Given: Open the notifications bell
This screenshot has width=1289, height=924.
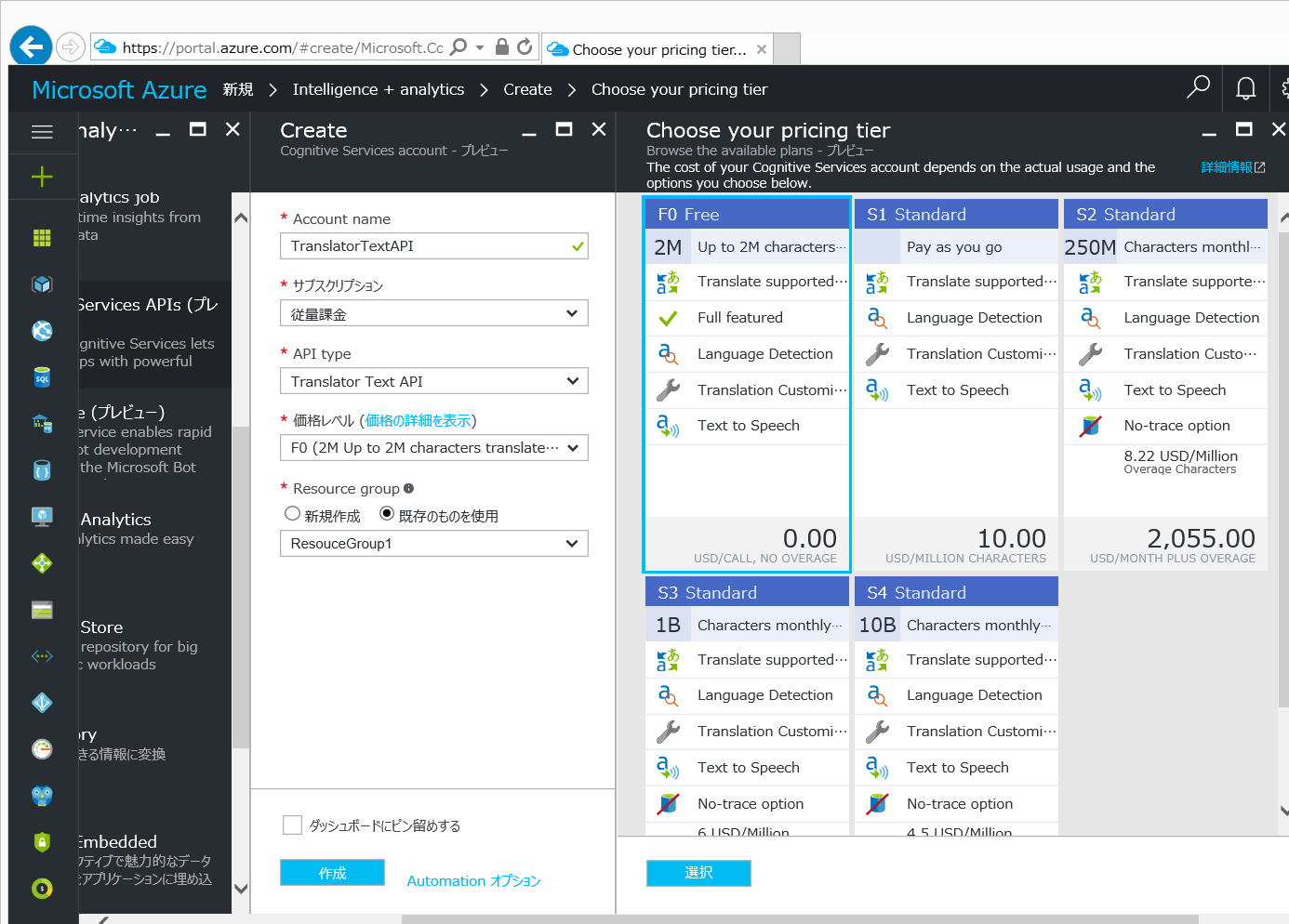Looking at the screenshot, I should (1245, 88).
